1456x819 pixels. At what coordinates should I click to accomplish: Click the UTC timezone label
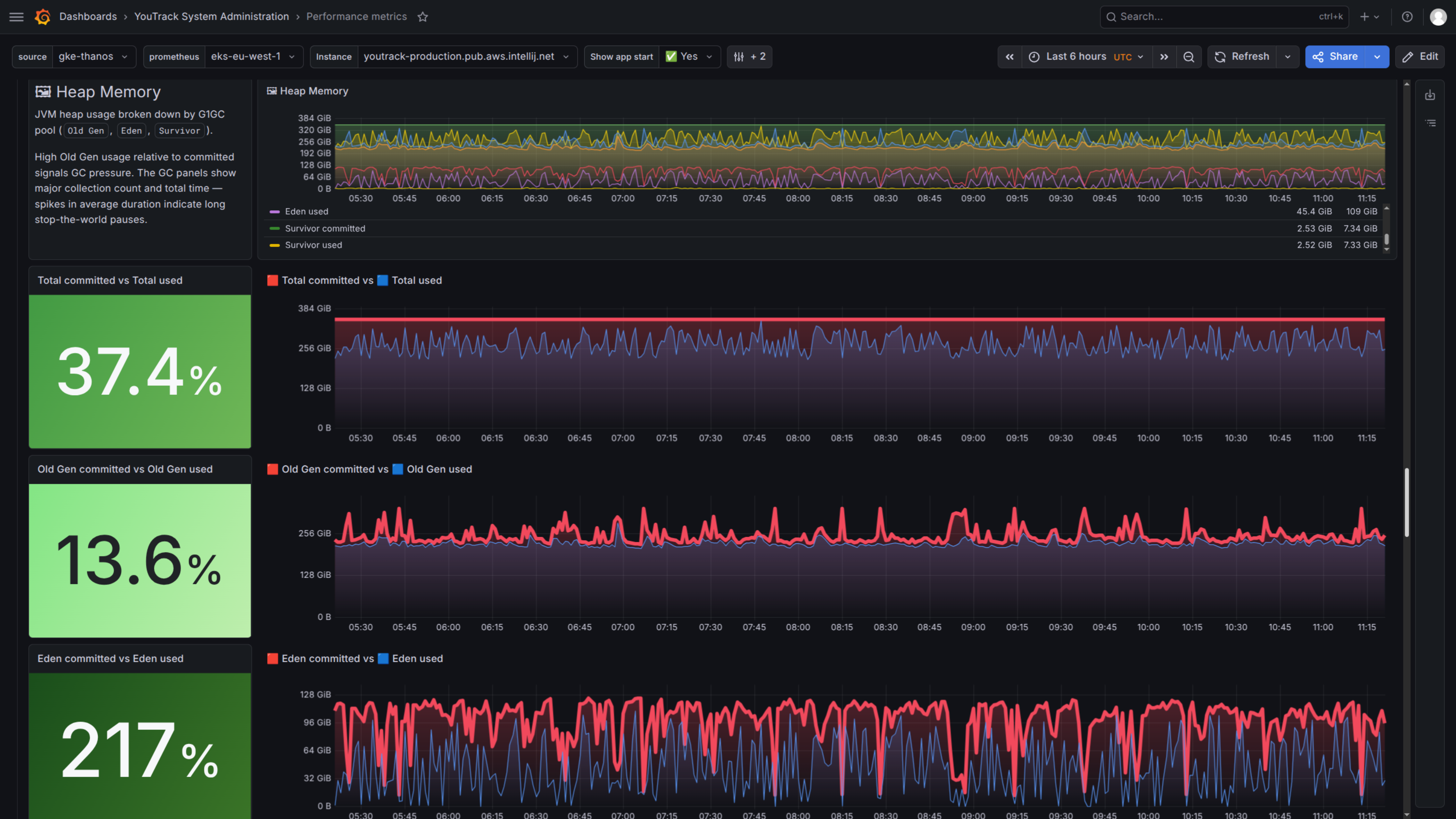[x=1123, y=57]
